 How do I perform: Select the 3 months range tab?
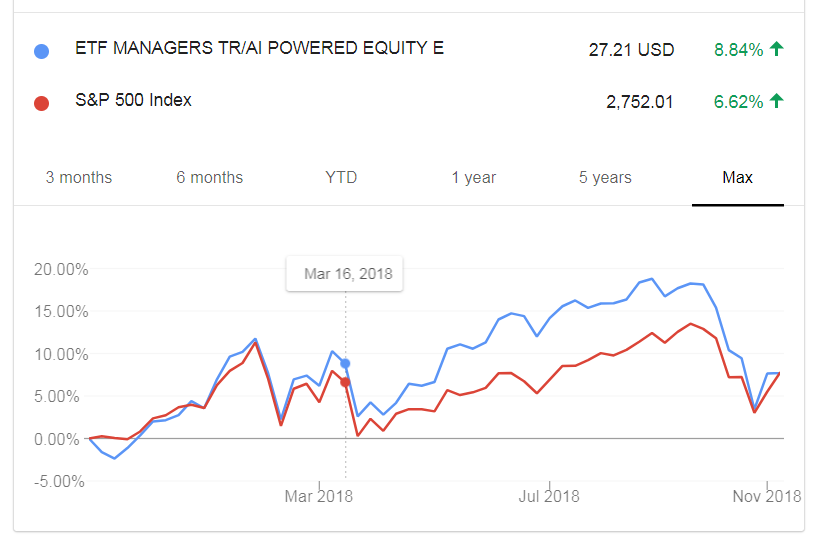(x=79, y=177)
